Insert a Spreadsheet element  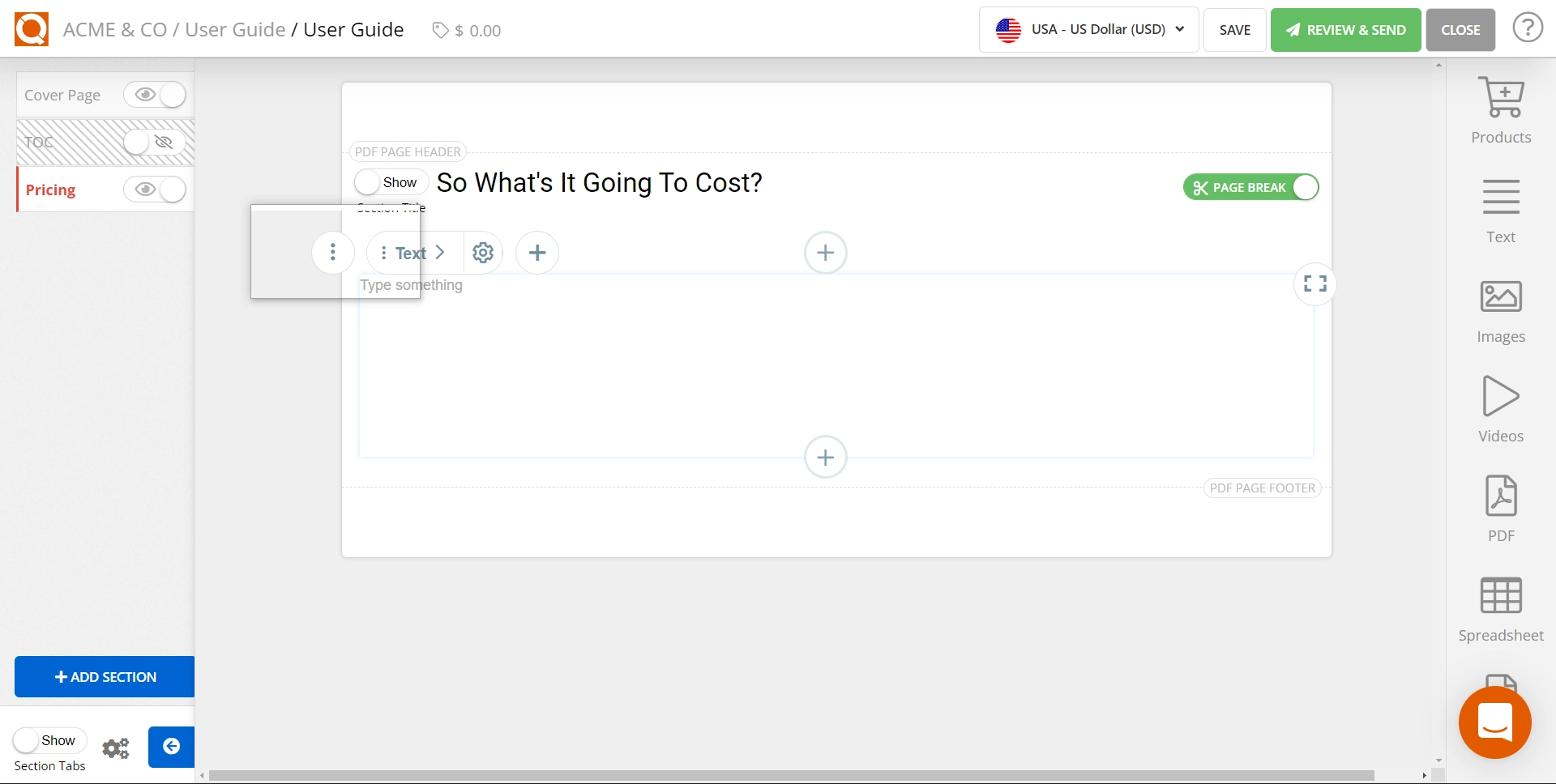[1501, 609]
